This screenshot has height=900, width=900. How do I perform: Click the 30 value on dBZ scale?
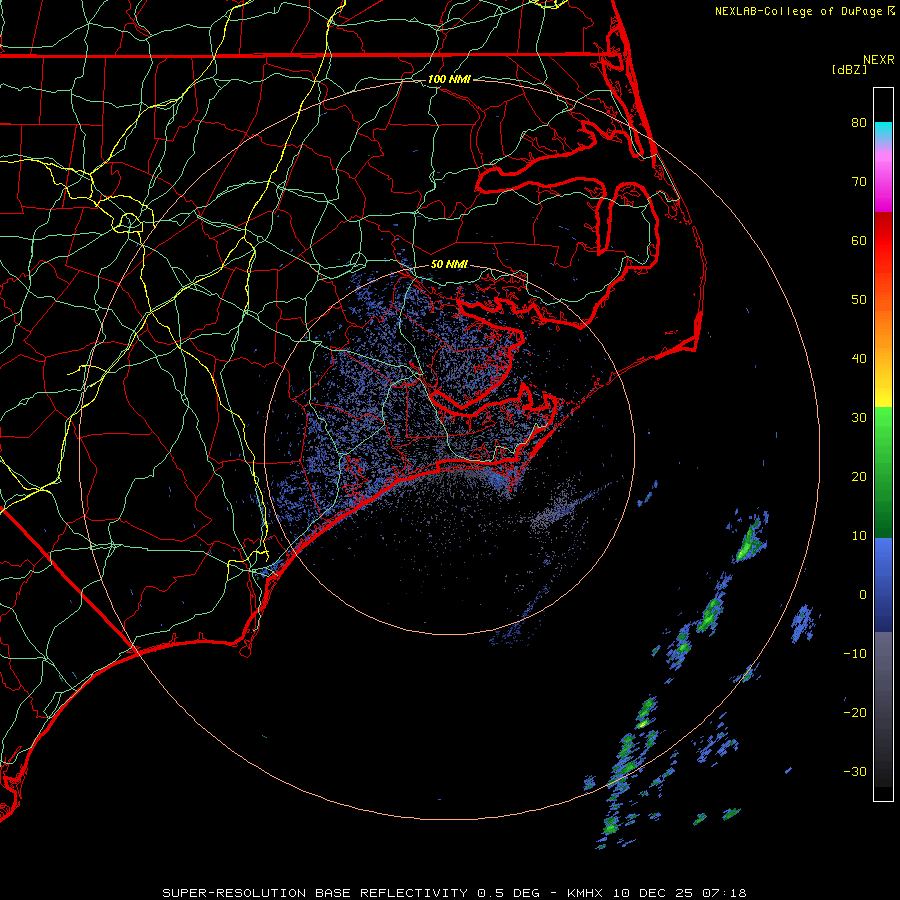tap(859, 417)
